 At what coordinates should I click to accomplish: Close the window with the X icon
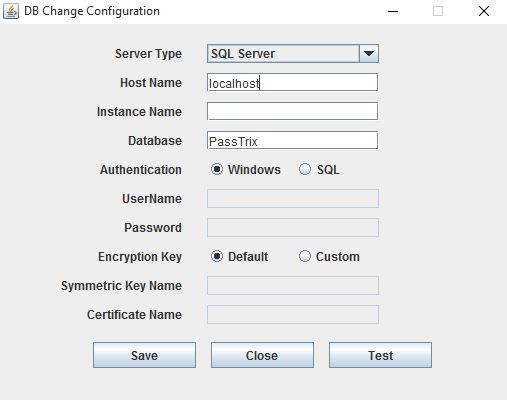click(x=484, y=11)
